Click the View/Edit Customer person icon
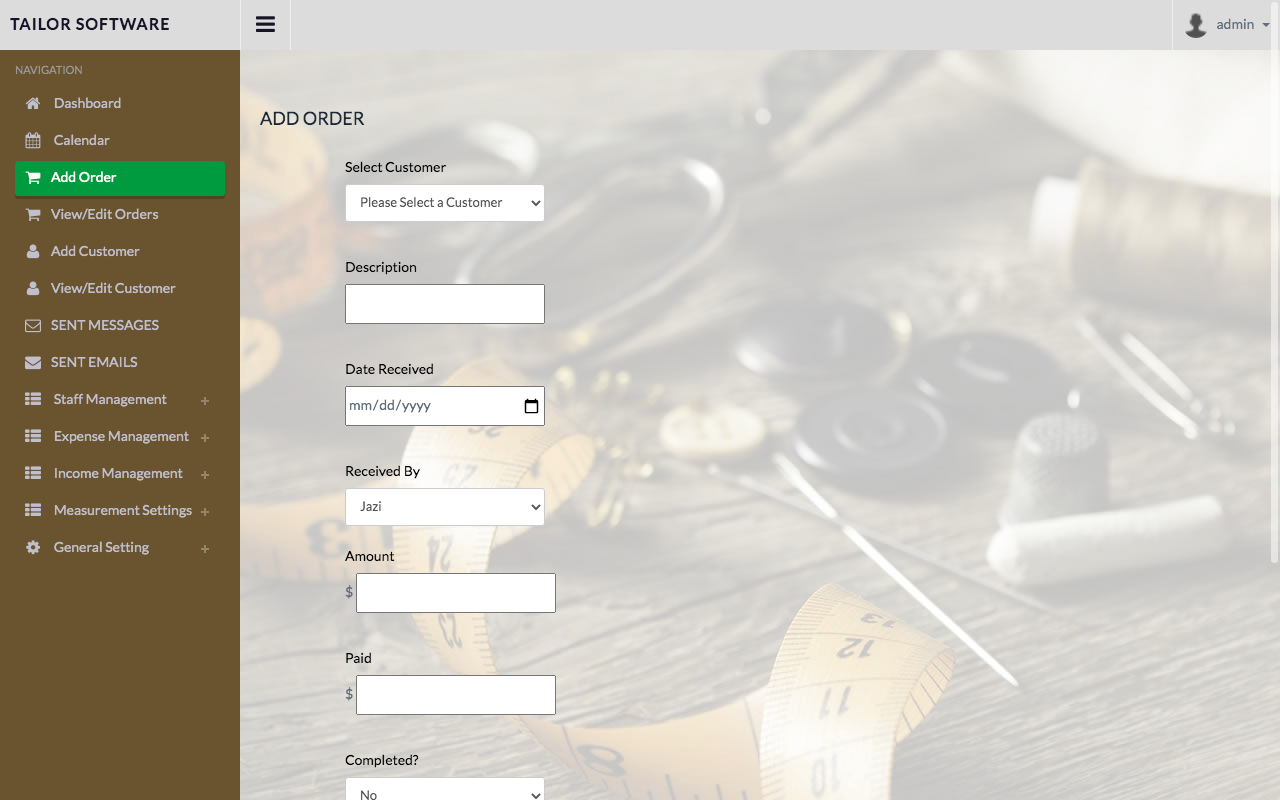 (33, 288)
